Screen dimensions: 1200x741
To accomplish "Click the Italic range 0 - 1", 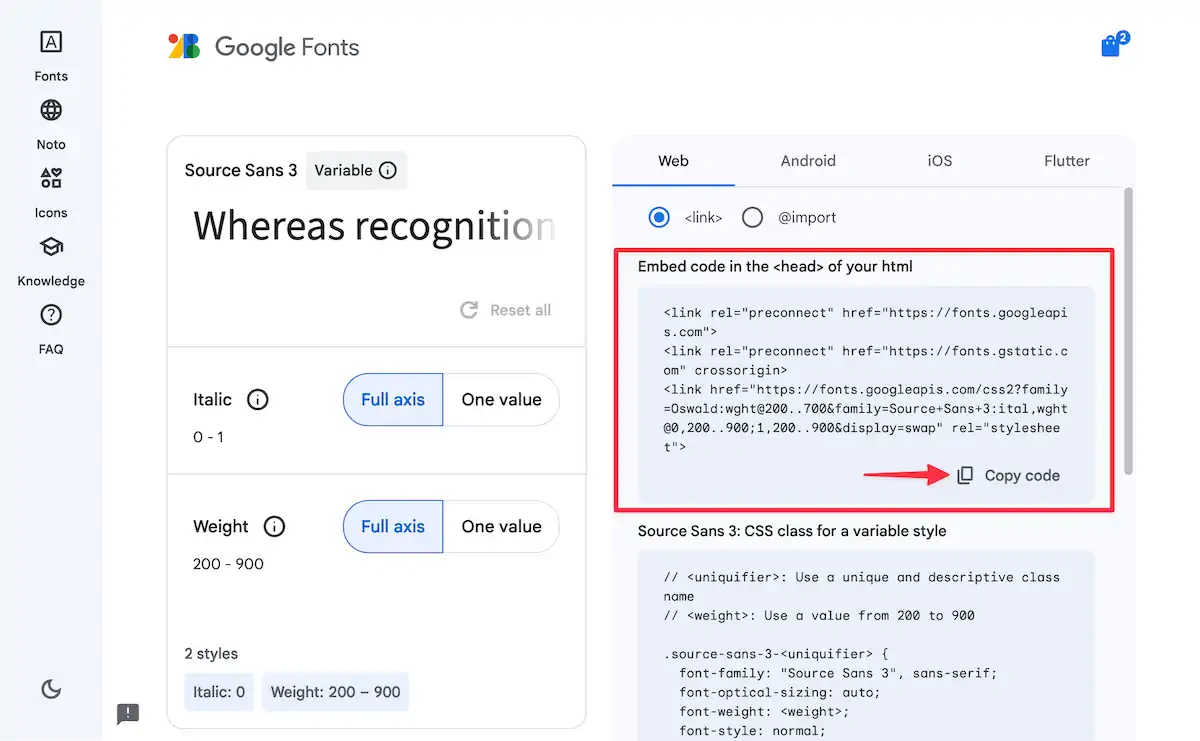I will click(x=209, y=437).
